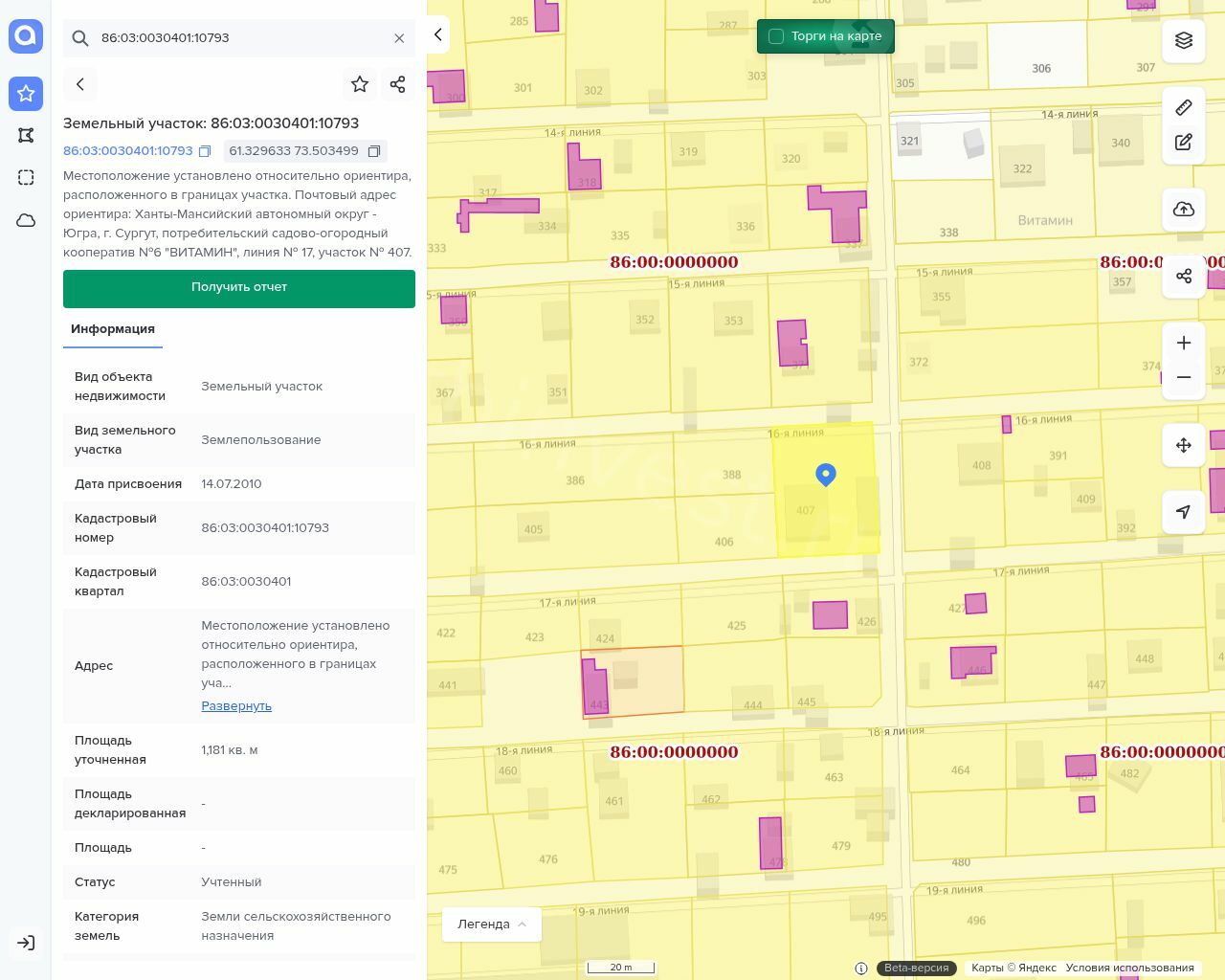The width and height of the screenshot is (1225, 980).
Task: Expand full address with Развернуть
Action: pyautogui.click(x=236, y=706)
